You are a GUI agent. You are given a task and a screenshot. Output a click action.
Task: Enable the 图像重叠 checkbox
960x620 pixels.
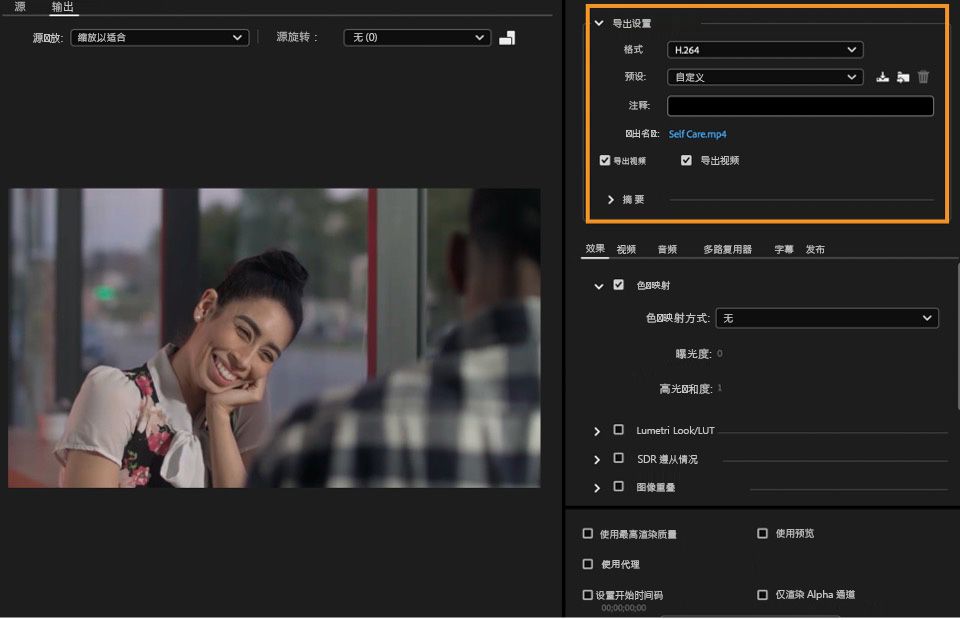point(618,486)
